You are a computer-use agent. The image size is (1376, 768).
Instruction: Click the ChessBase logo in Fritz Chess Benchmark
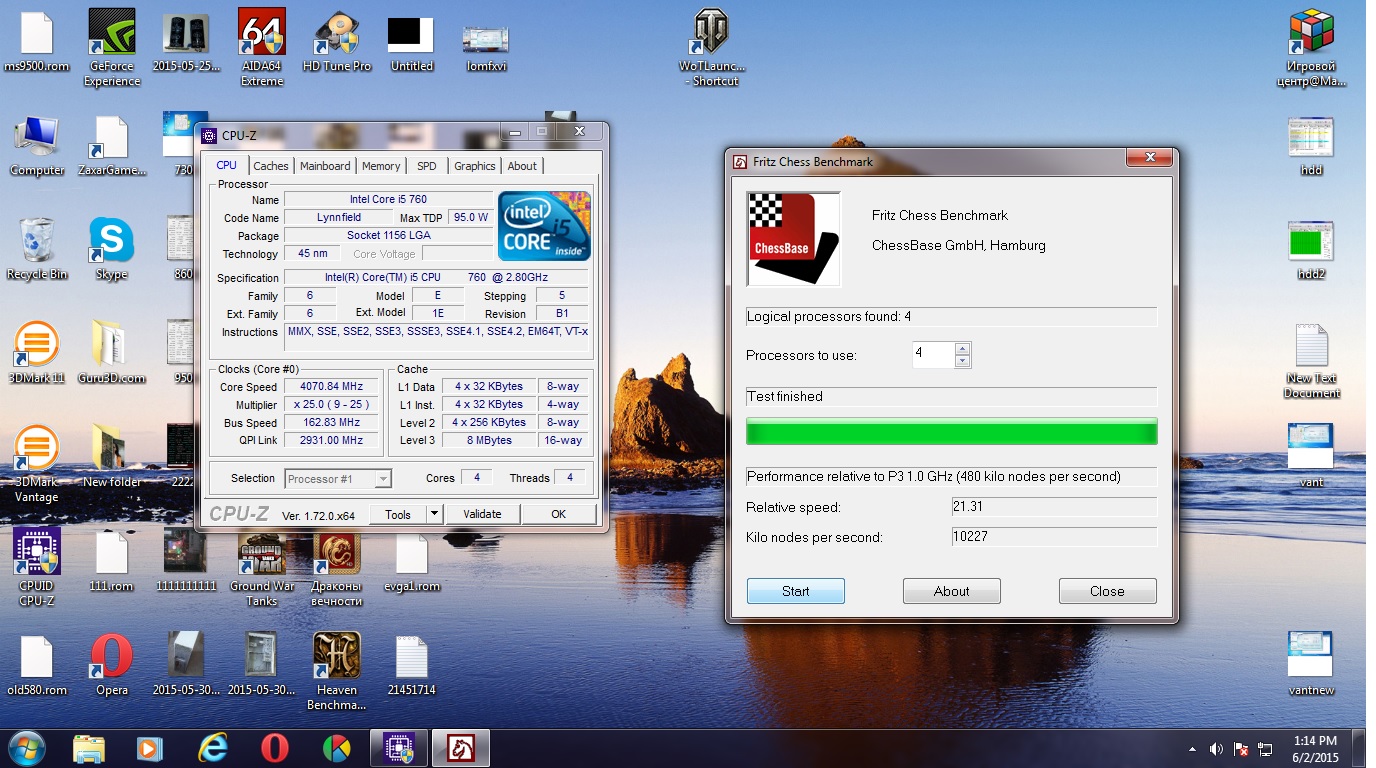click(794, 239)
